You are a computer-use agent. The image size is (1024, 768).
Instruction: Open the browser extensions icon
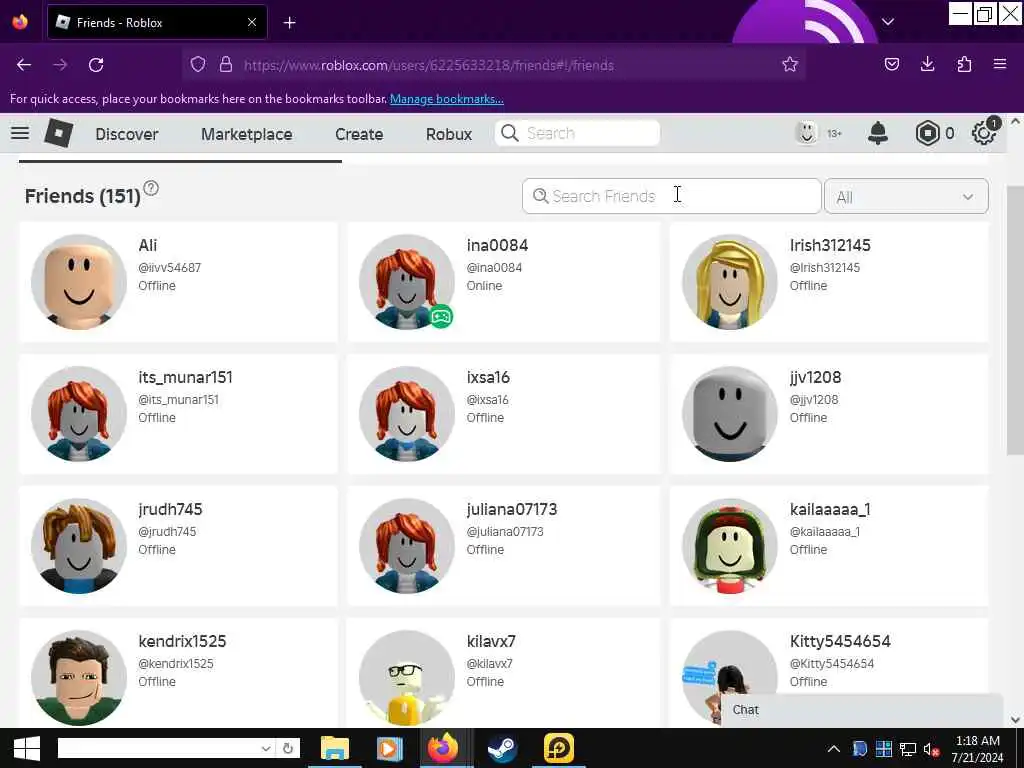[964, 64]
